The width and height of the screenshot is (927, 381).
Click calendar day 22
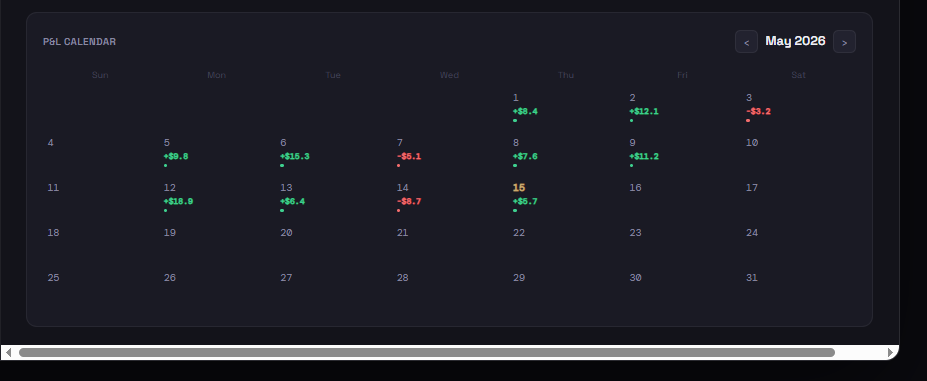click(566, 244)
